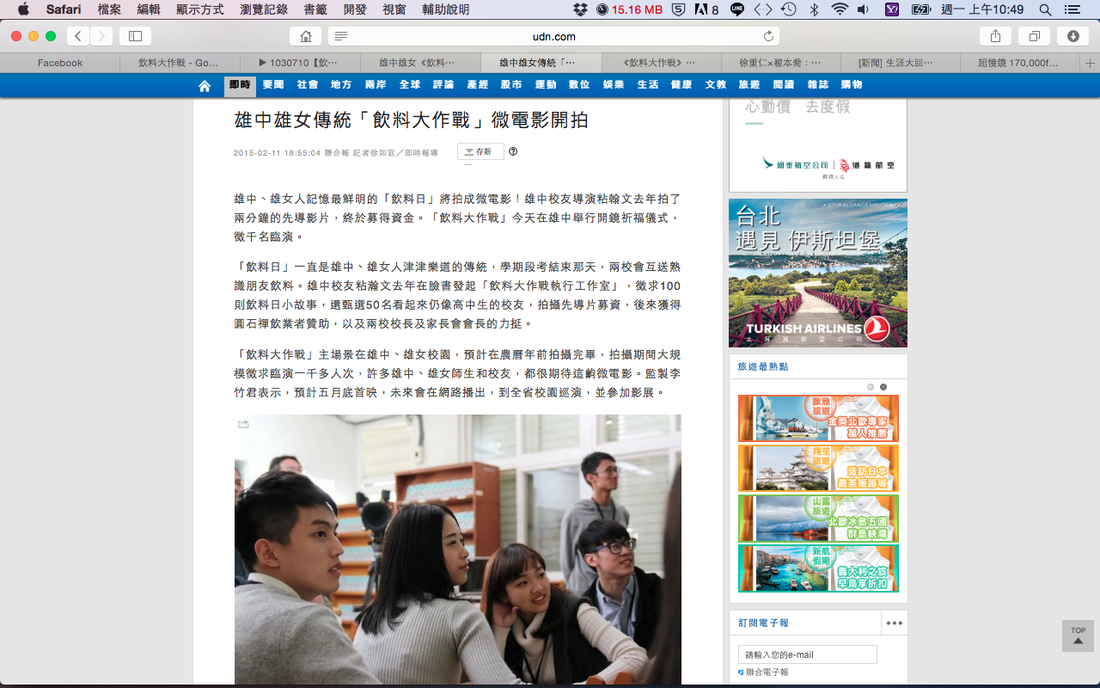Click the Cathay Pacific 心動價 ad

pyautogui.click(x=818, y=144)
